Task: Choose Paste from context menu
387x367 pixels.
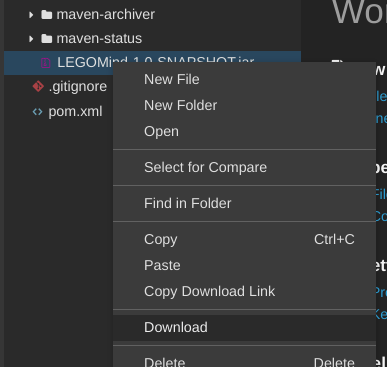Action: tap(244, 265)
